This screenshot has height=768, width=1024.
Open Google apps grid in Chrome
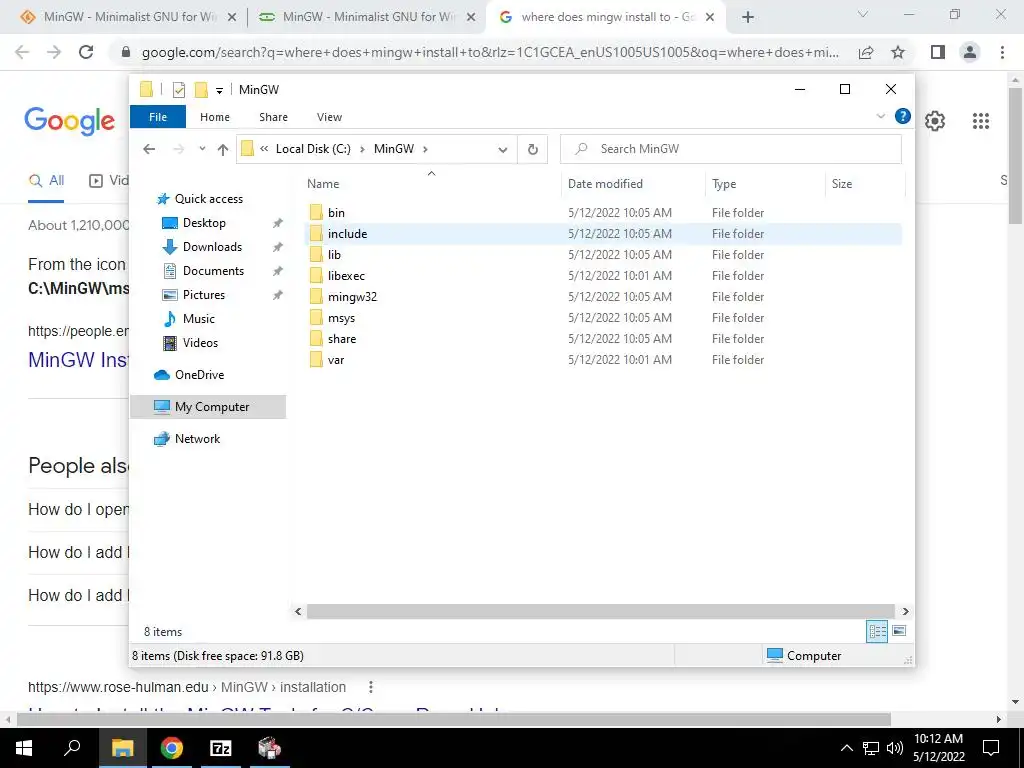tap(980, 121)
